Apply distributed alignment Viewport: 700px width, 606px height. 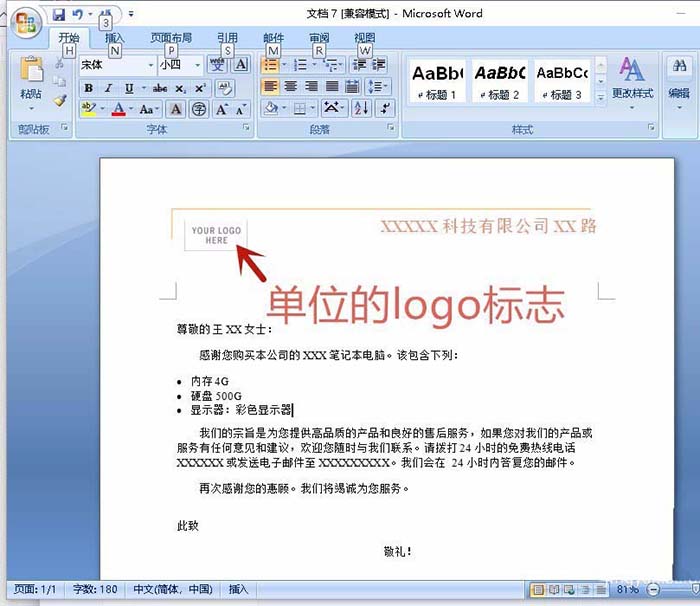pos(352,86)
